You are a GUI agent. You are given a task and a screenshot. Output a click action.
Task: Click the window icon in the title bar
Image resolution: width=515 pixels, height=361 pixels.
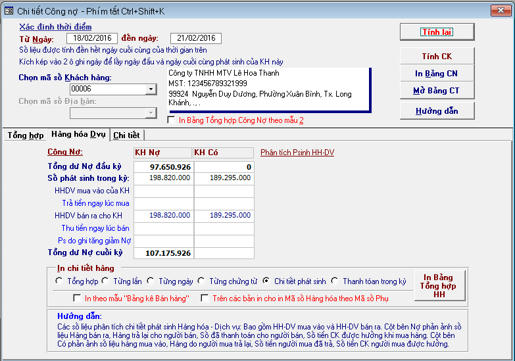coord(9,11)
